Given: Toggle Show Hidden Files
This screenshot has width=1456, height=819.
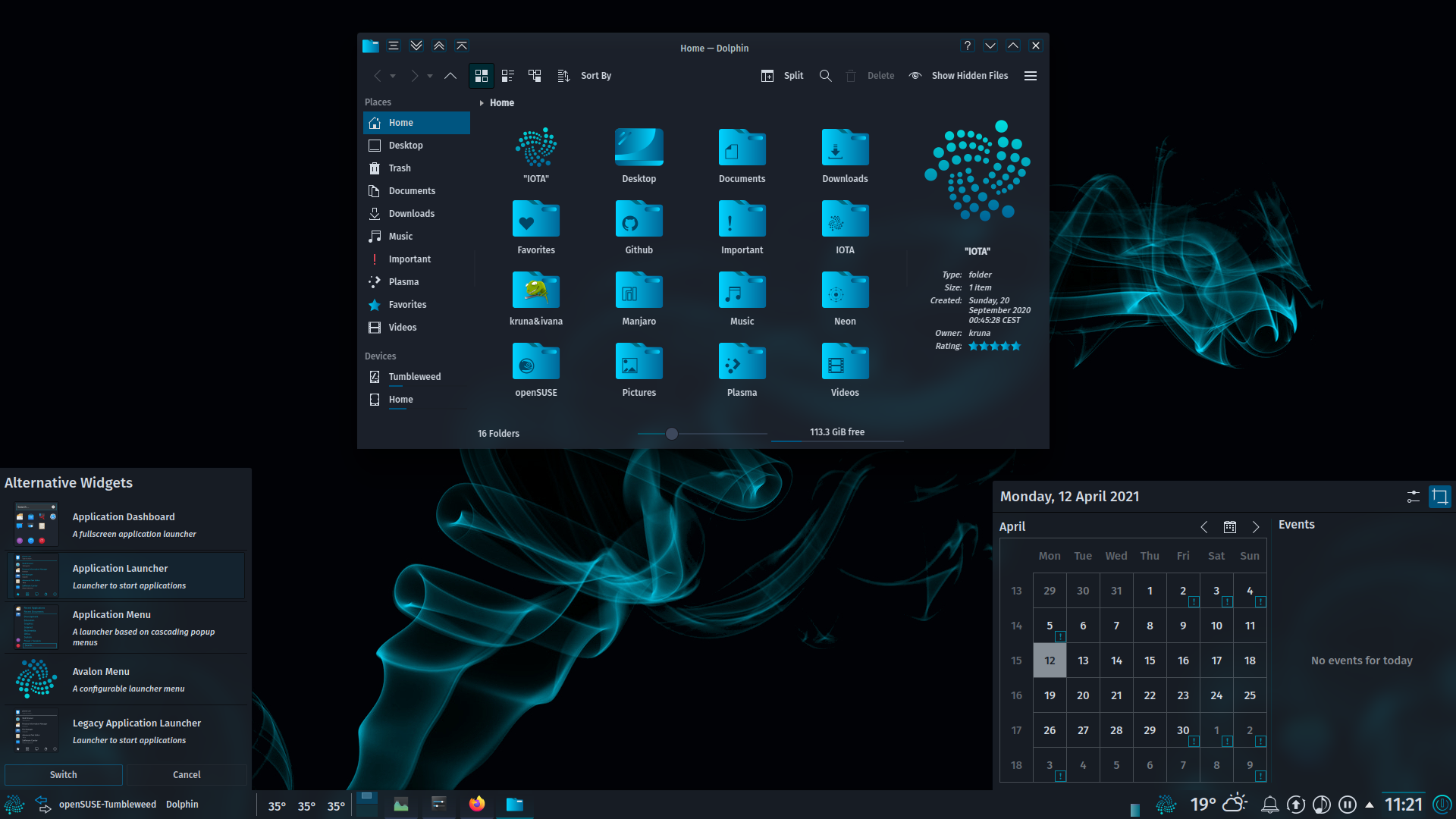Looking at the screenshot, I should (x=959, y=76).
